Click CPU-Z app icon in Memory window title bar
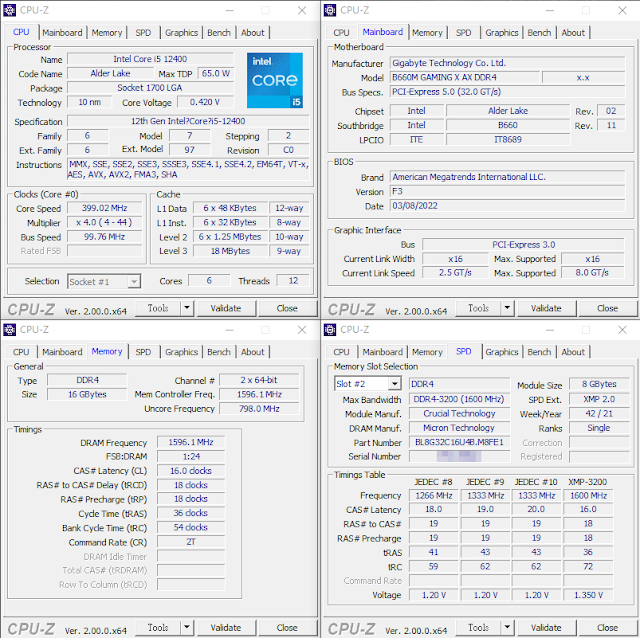Viewport: 640px width, 638px height. pos(10,329)
